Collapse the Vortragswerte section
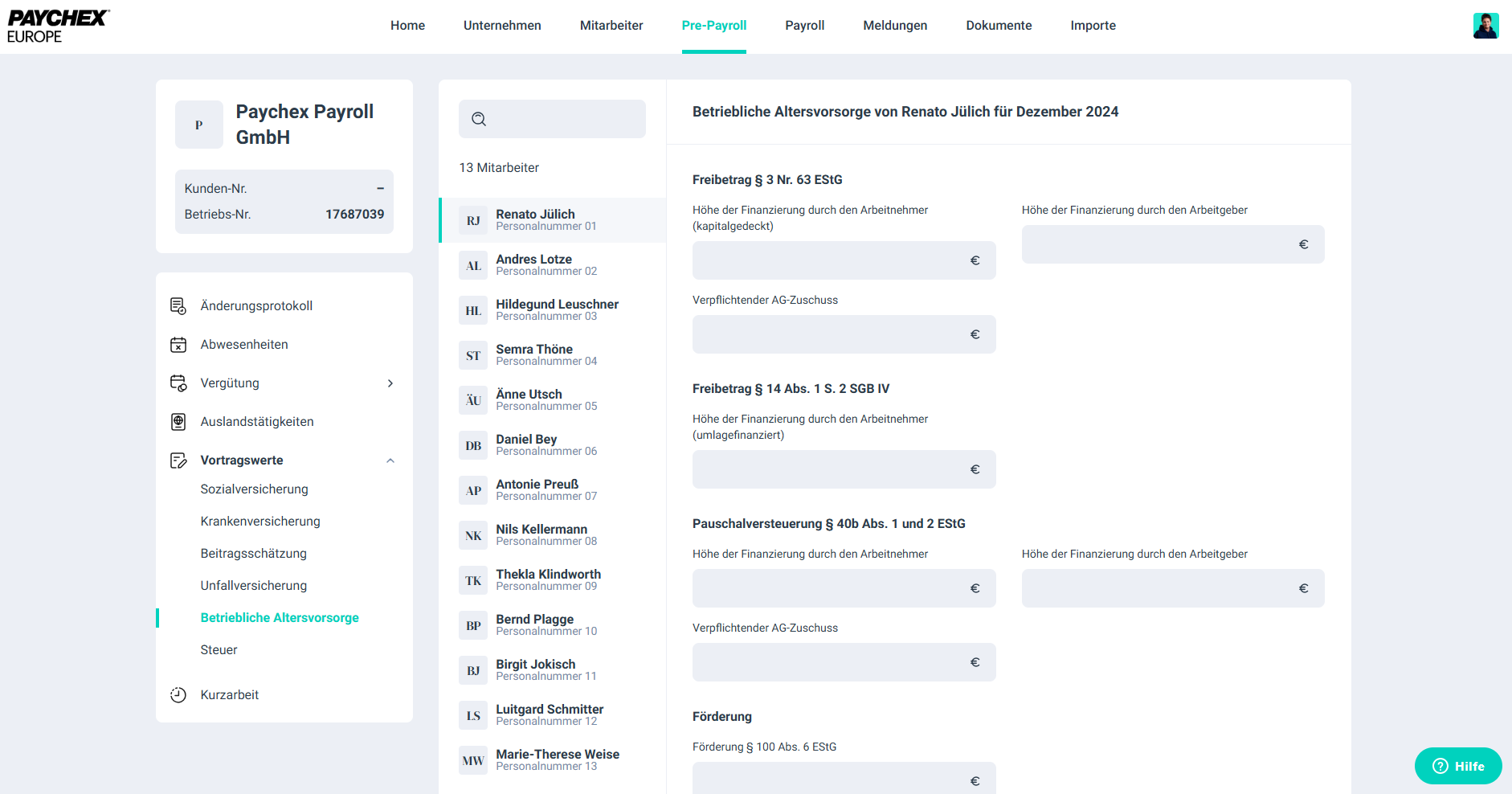The width and height of the screenshot is (1512, 794). (x=390, y=460)
